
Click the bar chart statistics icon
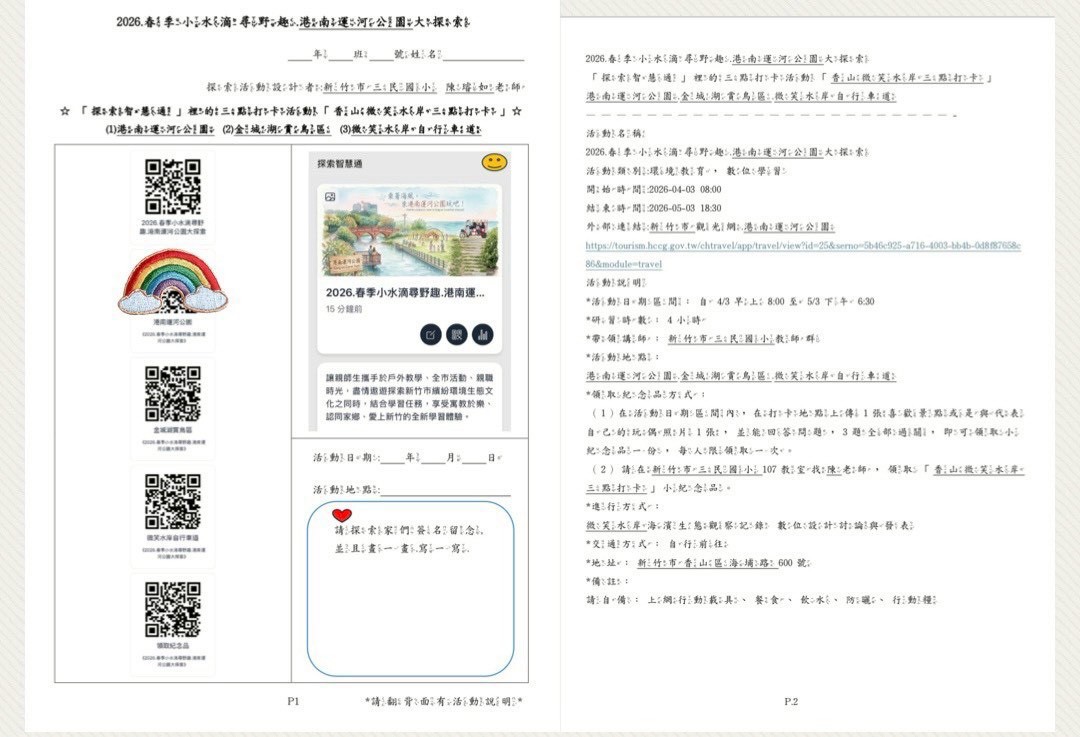coord(483,334)
